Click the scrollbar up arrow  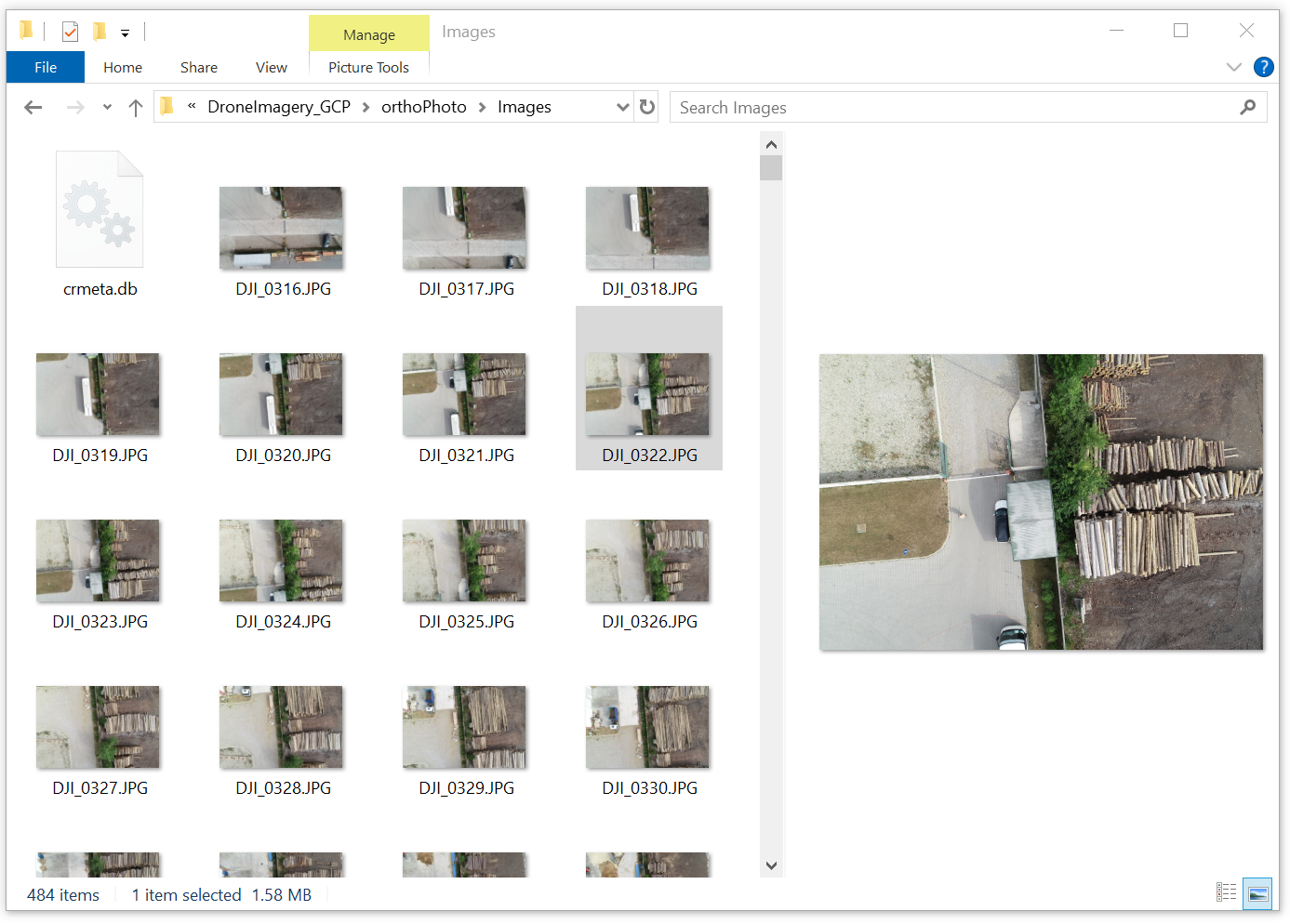coord(771,144)
